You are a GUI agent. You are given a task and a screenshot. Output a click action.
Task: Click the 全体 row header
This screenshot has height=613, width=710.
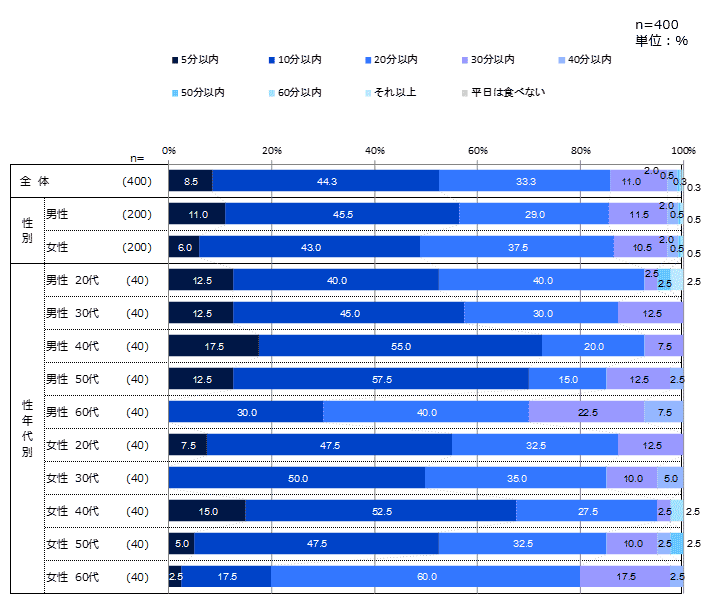pos(34,181)
